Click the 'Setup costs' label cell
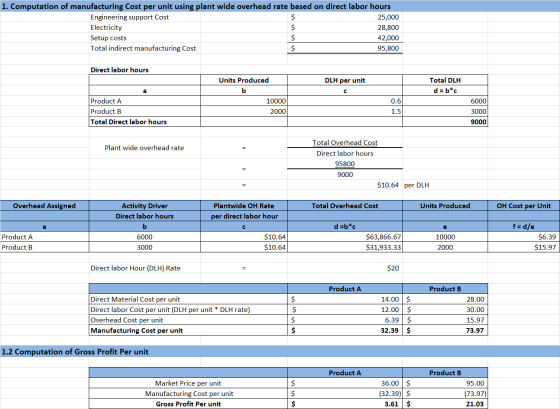This screenshot has height=409, width=560. (108, 38)
